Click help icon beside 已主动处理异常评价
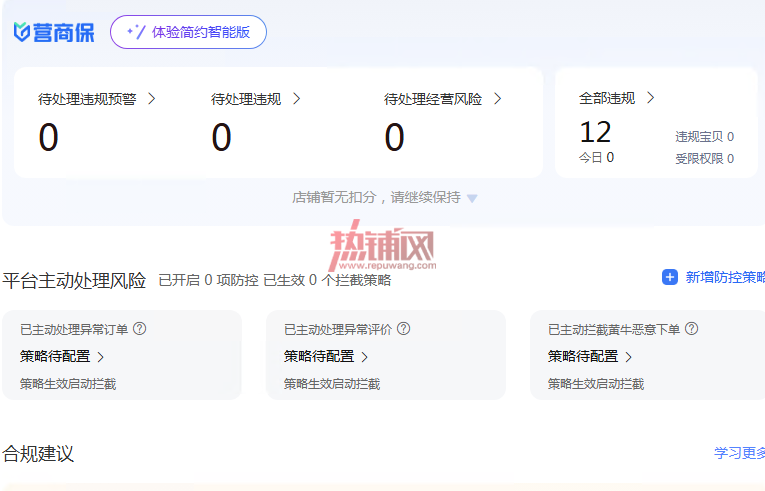 click(403, 329)
